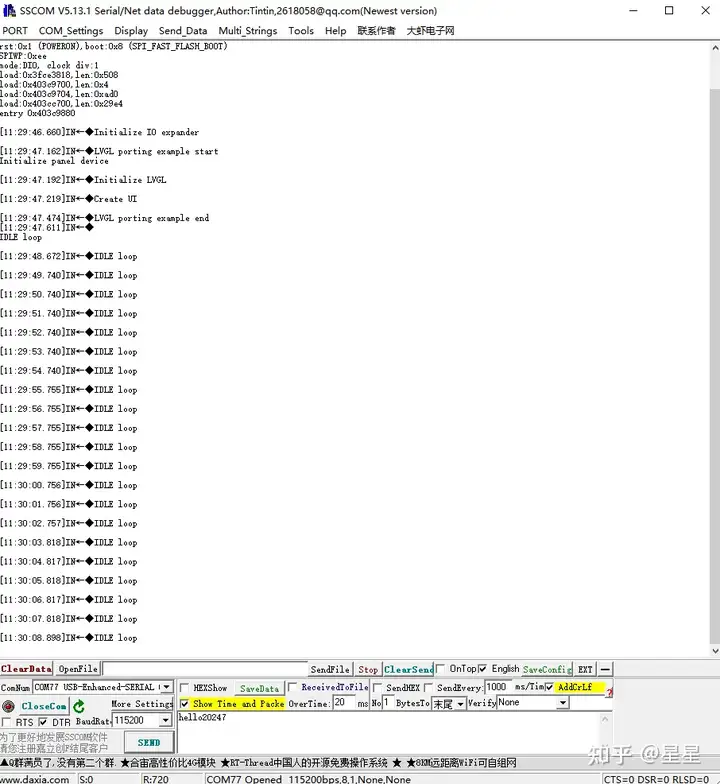Open the COM_Settings menu
The height and width of the screenshot is (784, 720).
pos(71,30)
